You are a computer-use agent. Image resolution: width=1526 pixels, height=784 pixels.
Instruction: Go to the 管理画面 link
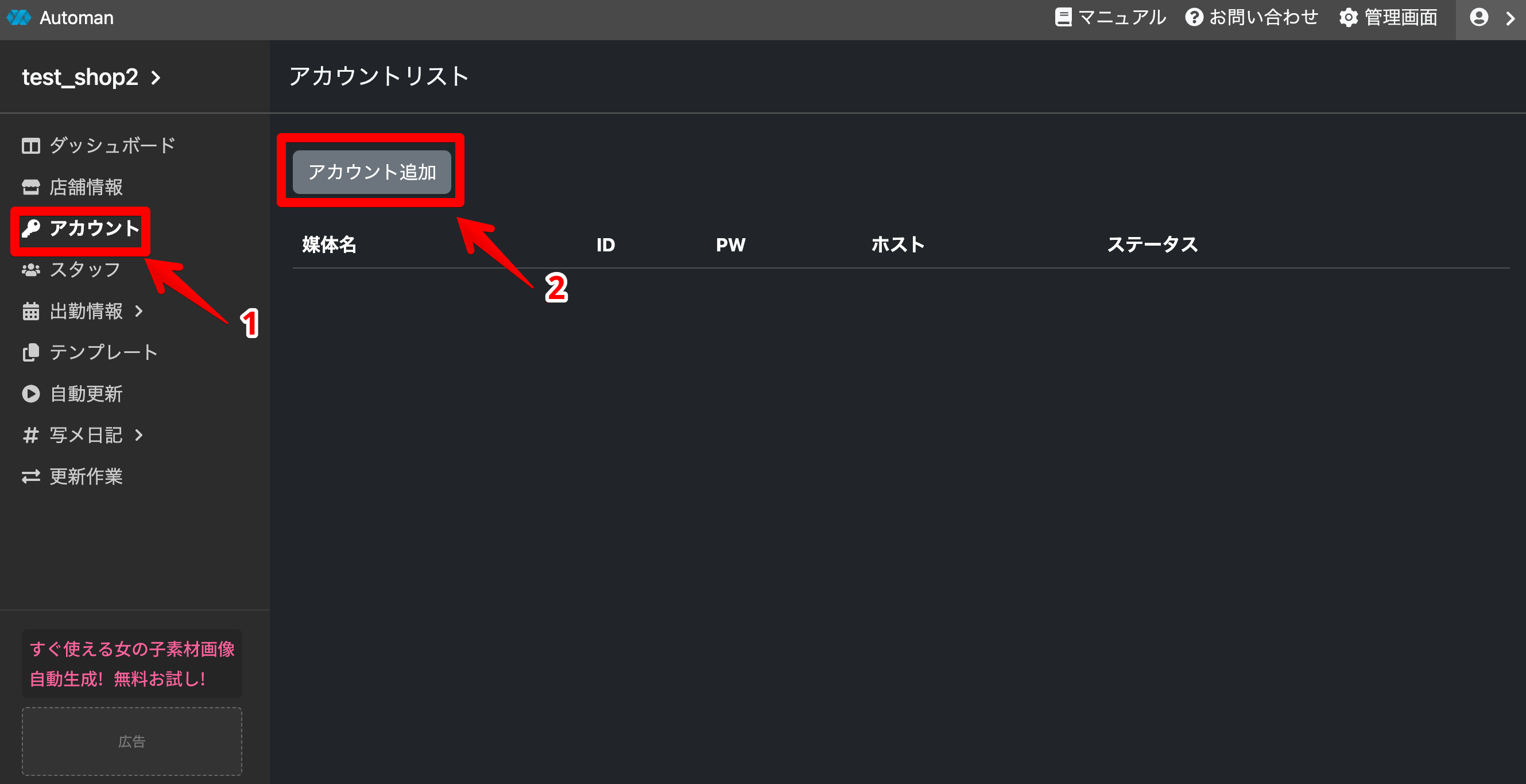point(1388,17)
